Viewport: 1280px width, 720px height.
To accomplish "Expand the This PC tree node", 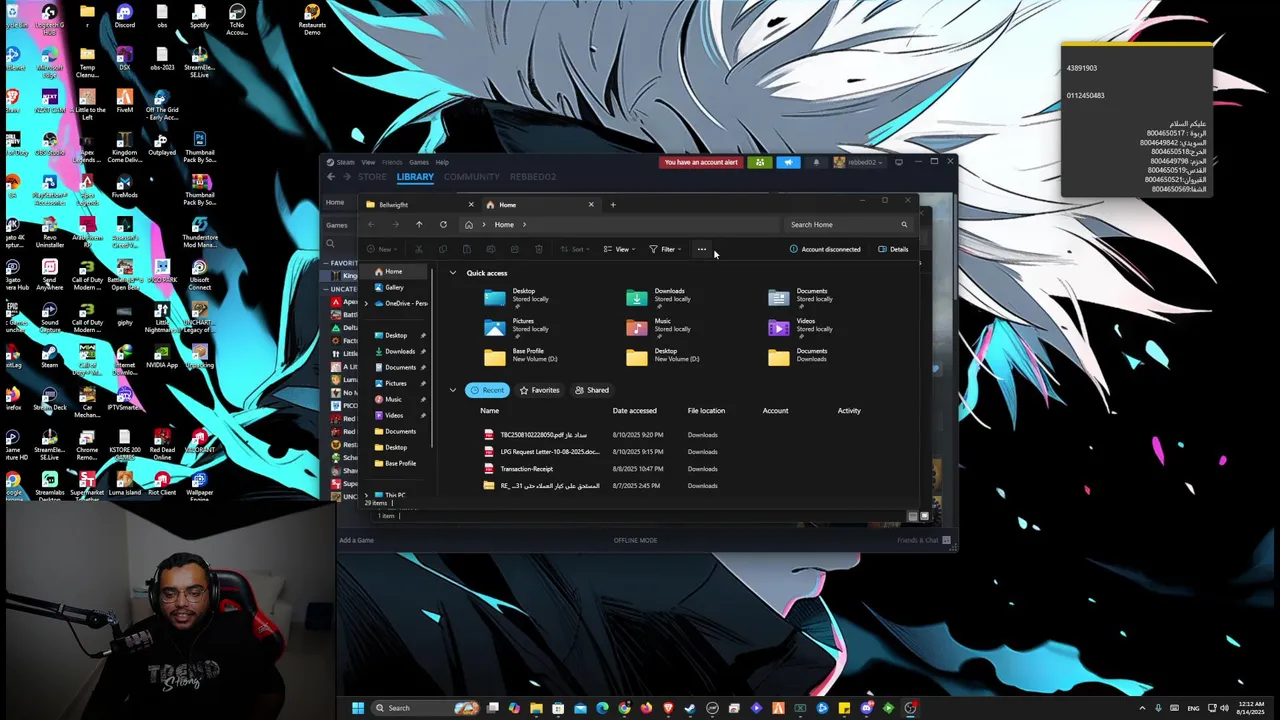I will coord(366,495).
